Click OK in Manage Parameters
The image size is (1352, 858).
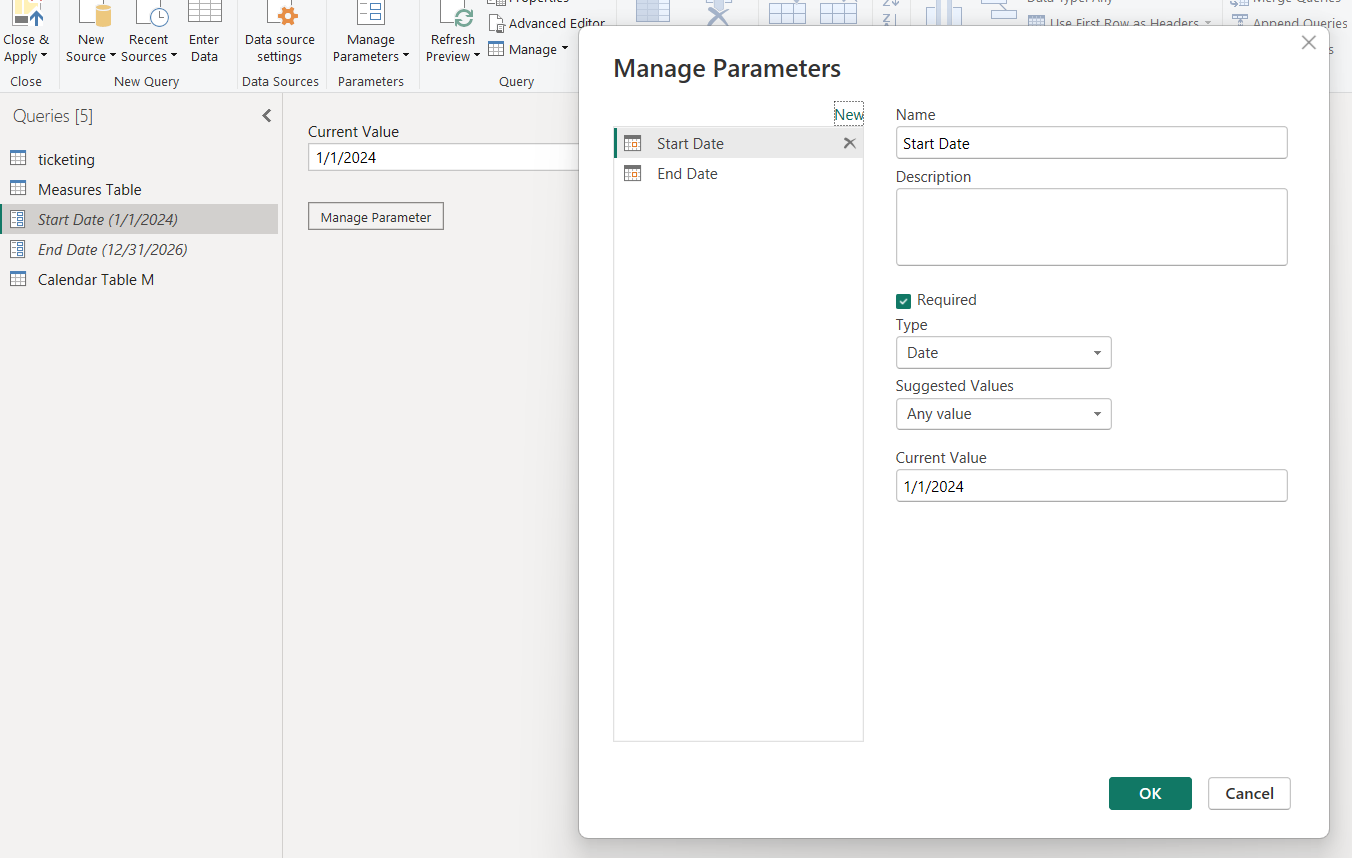pyautogui.click(x=1150, y=793)
